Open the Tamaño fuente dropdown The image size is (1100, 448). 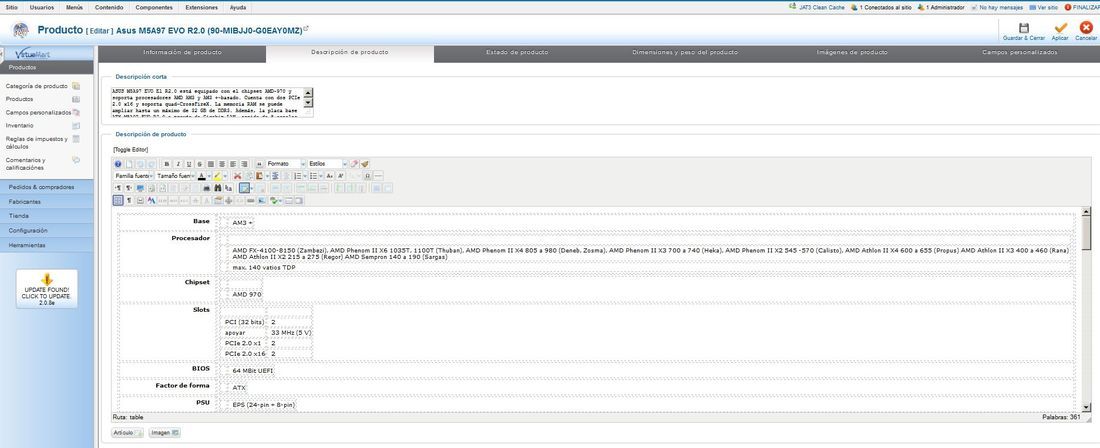pyautogui.click(x=175, y=175)
